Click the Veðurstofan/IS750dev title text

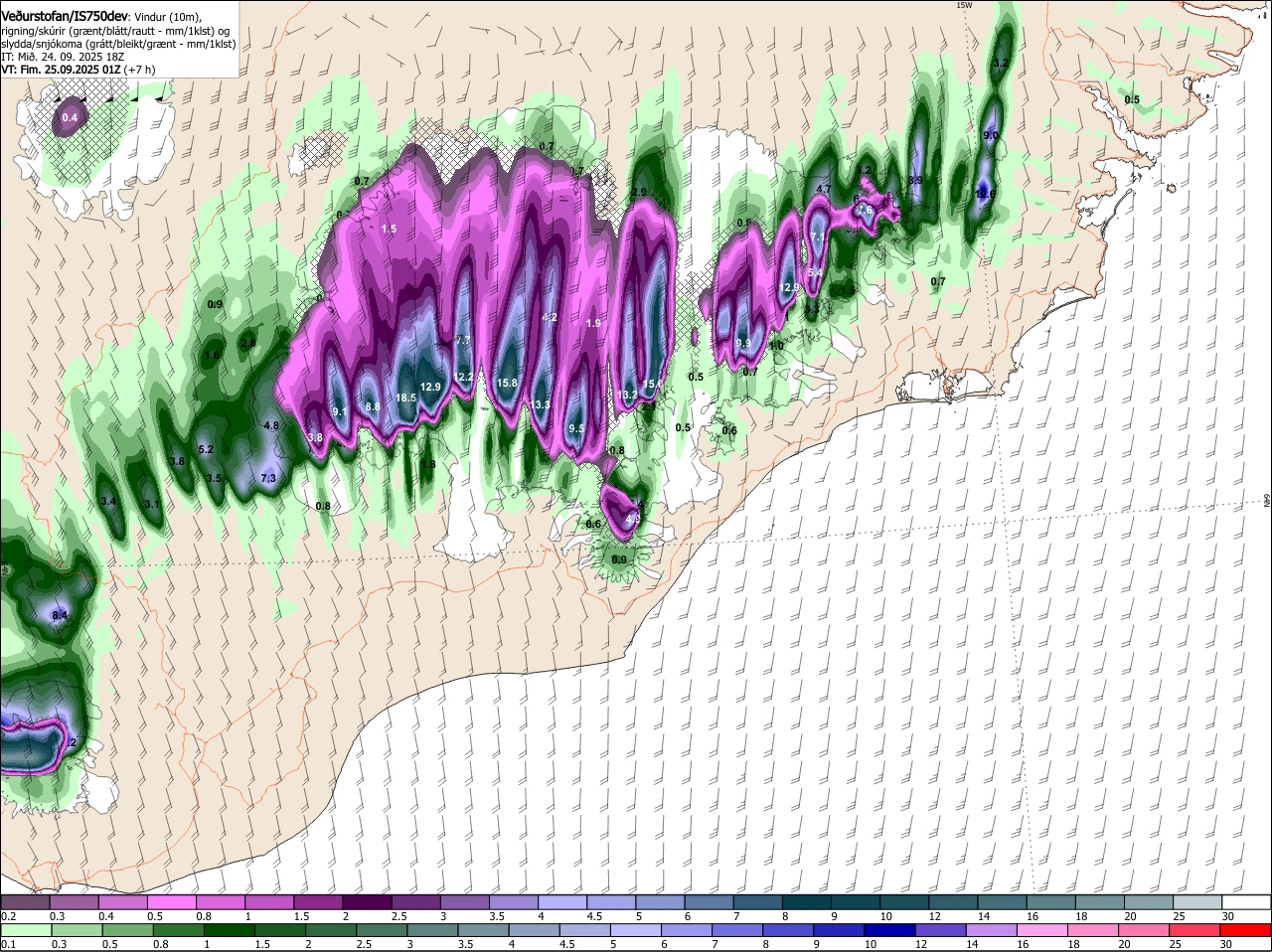(65, 15)
